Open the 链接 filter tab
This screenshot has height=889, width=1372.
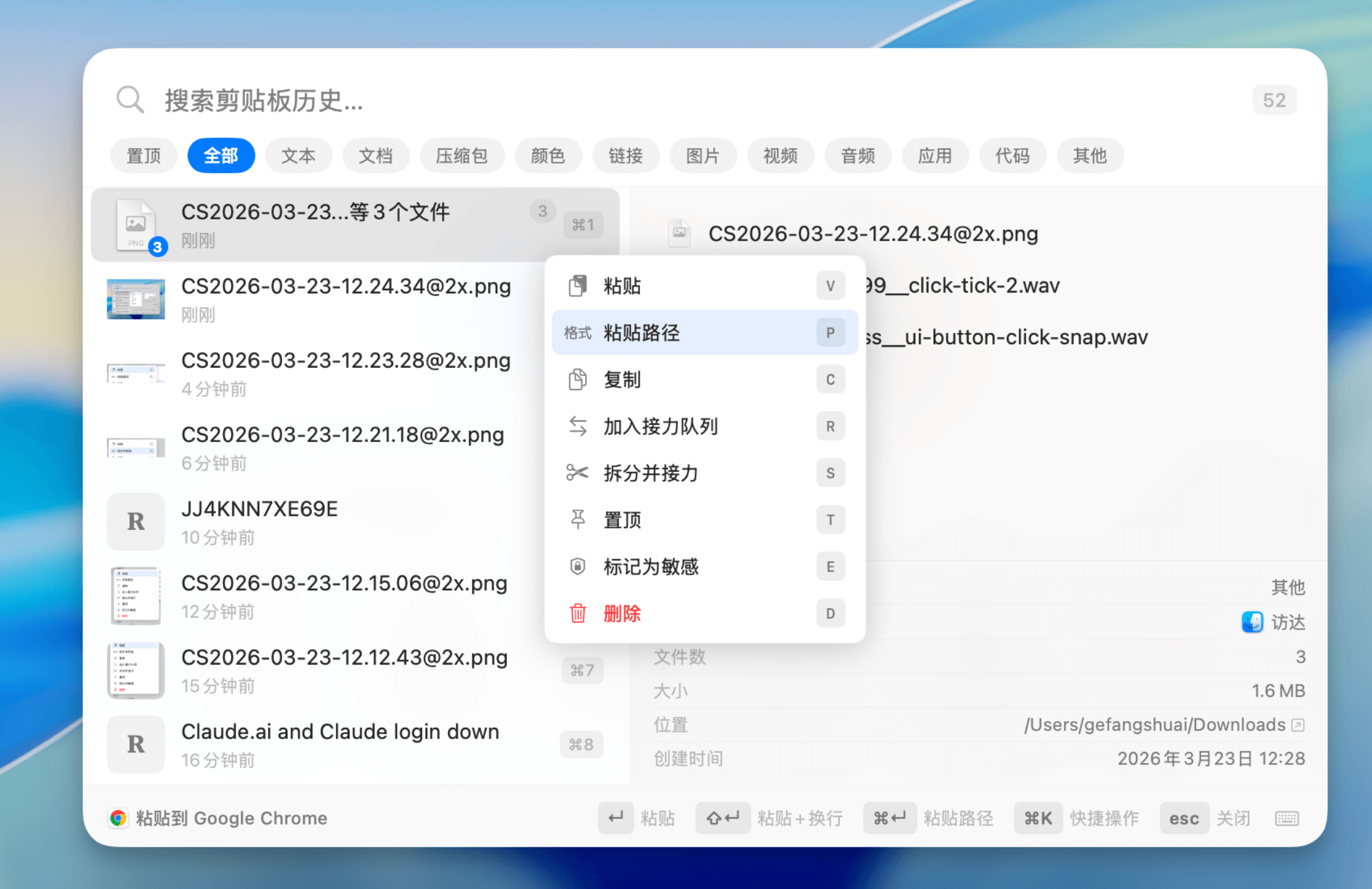pos(626,156)
